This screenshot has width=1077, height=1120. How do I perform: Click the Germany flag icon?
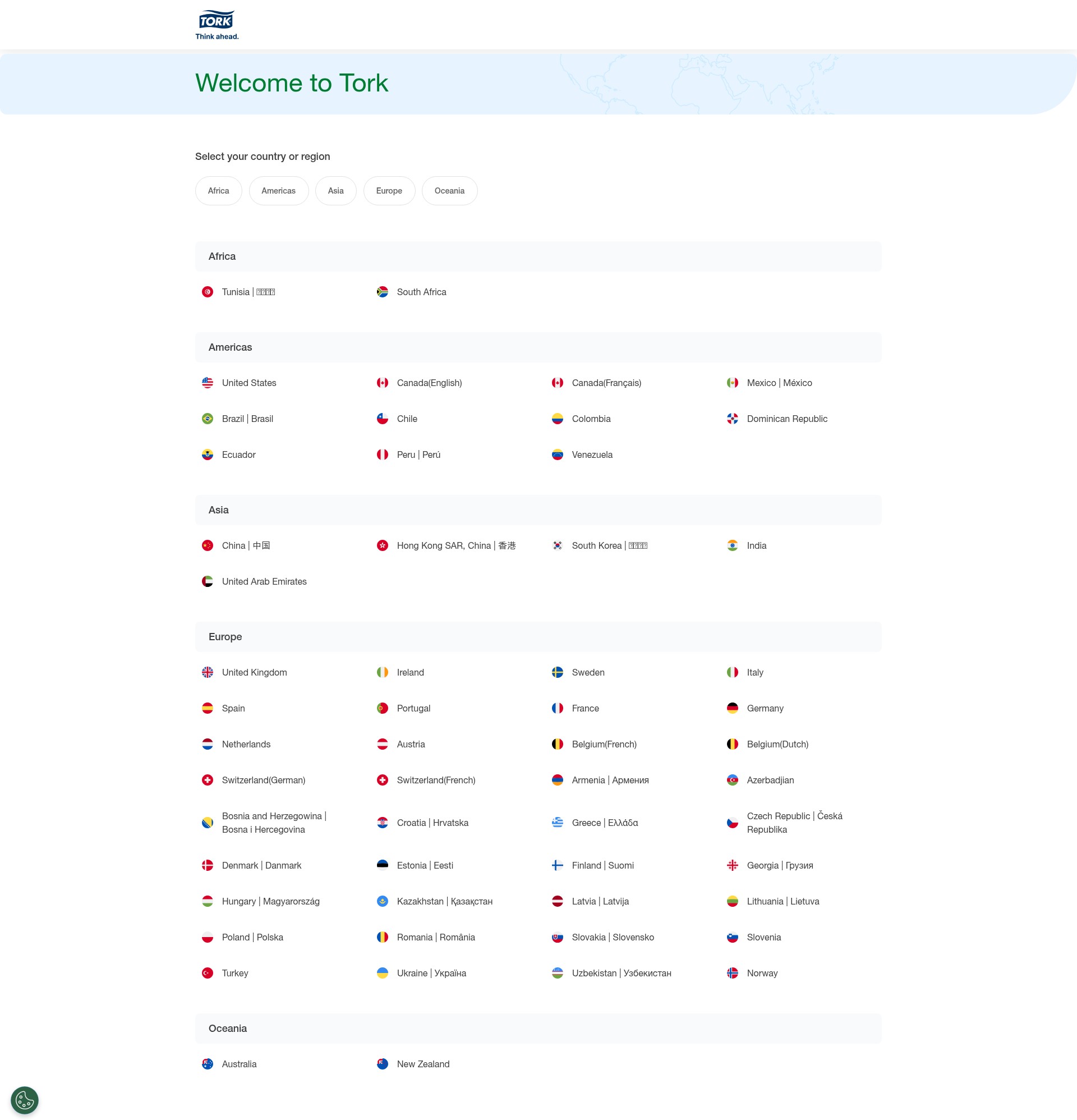(733, 709)
